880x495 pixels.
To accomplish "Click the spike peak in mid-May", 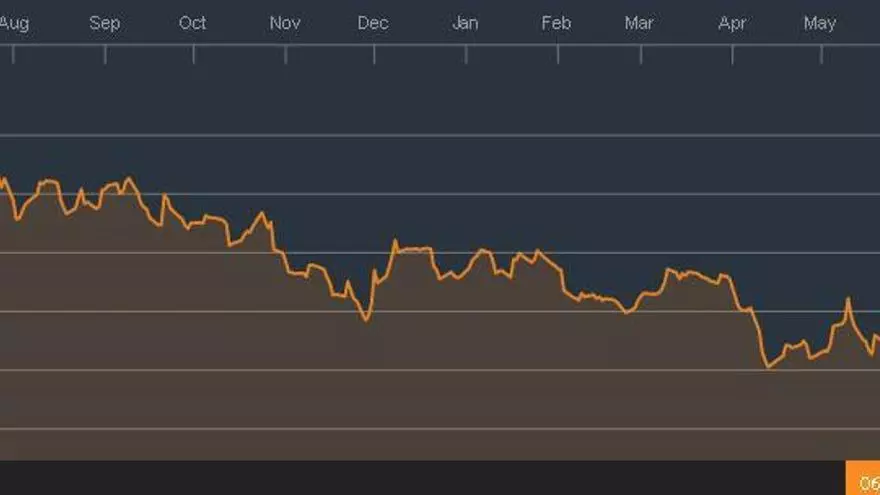I will 848,299.
